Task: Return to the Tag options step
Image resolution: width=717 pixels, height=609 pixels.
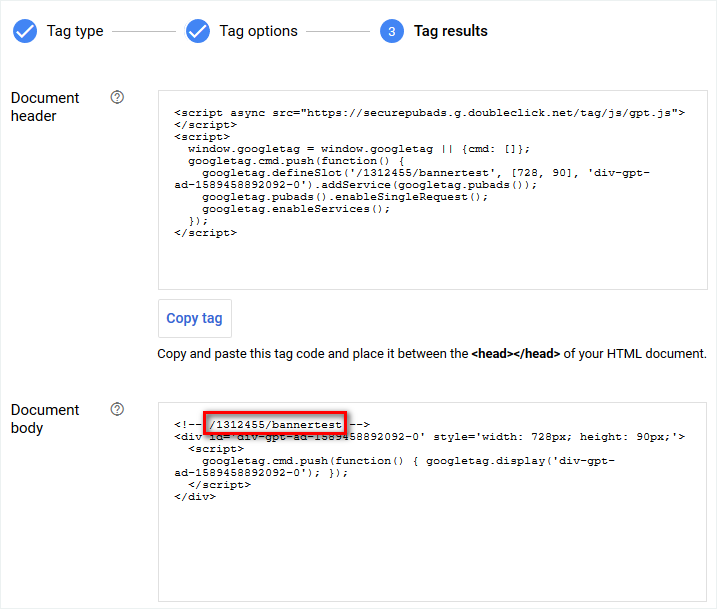Action: coord(258,31)
